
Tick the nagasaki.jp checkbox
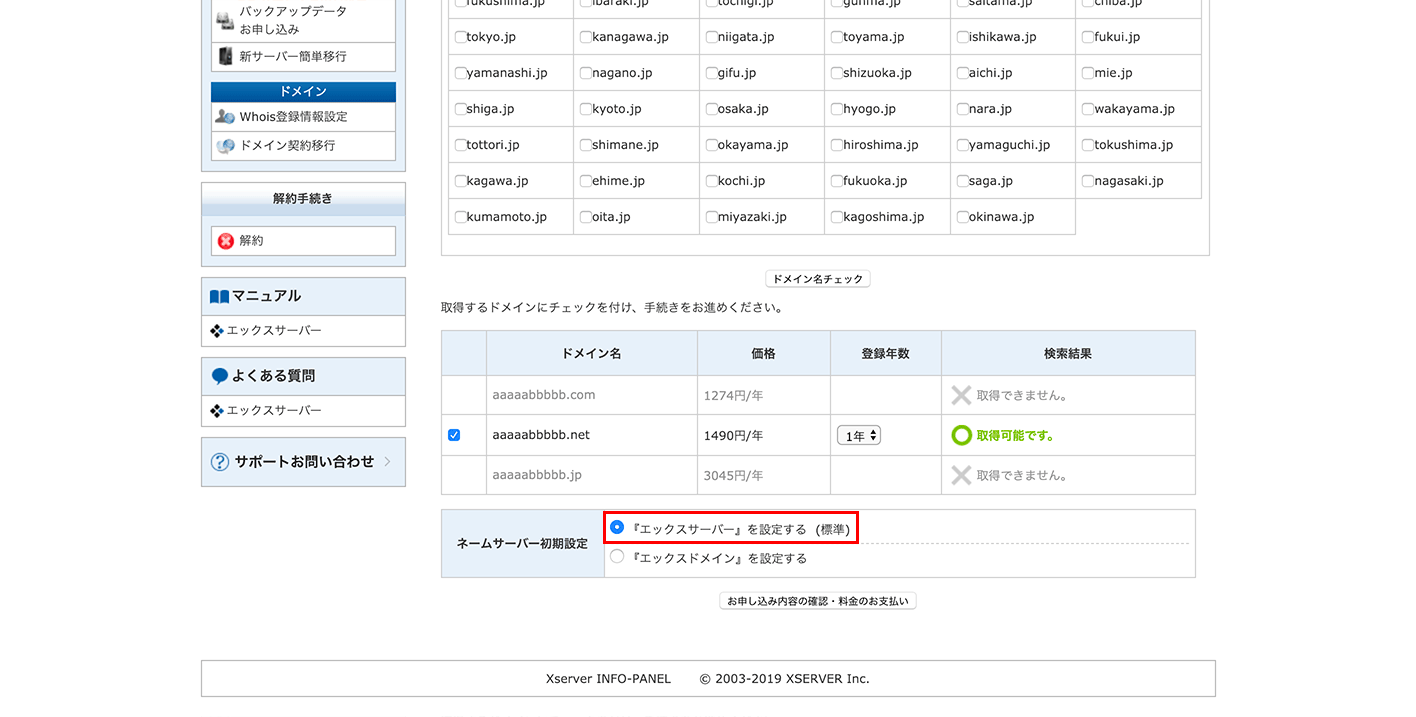(1087, 181)
